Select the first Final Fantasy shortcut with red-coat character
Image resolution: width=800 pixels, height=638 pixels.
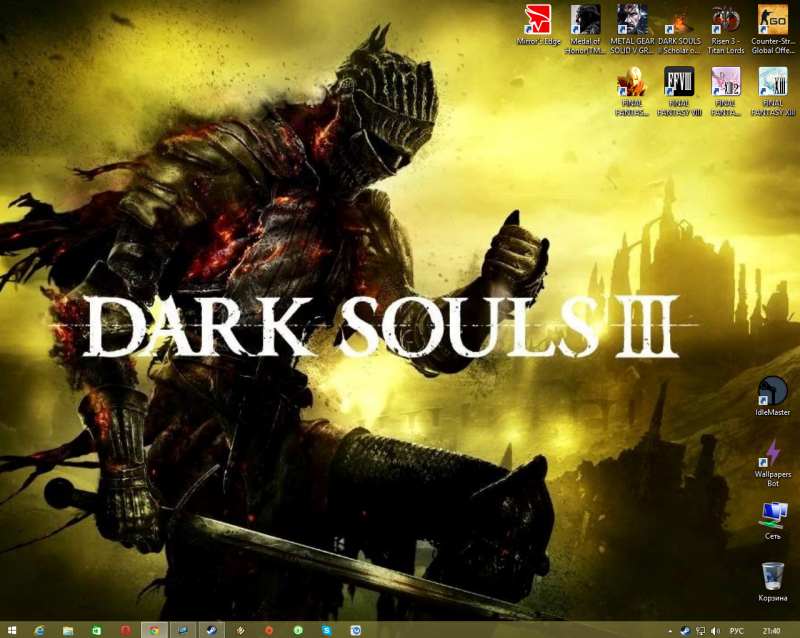pyautogui.click(x=632, y=92)
